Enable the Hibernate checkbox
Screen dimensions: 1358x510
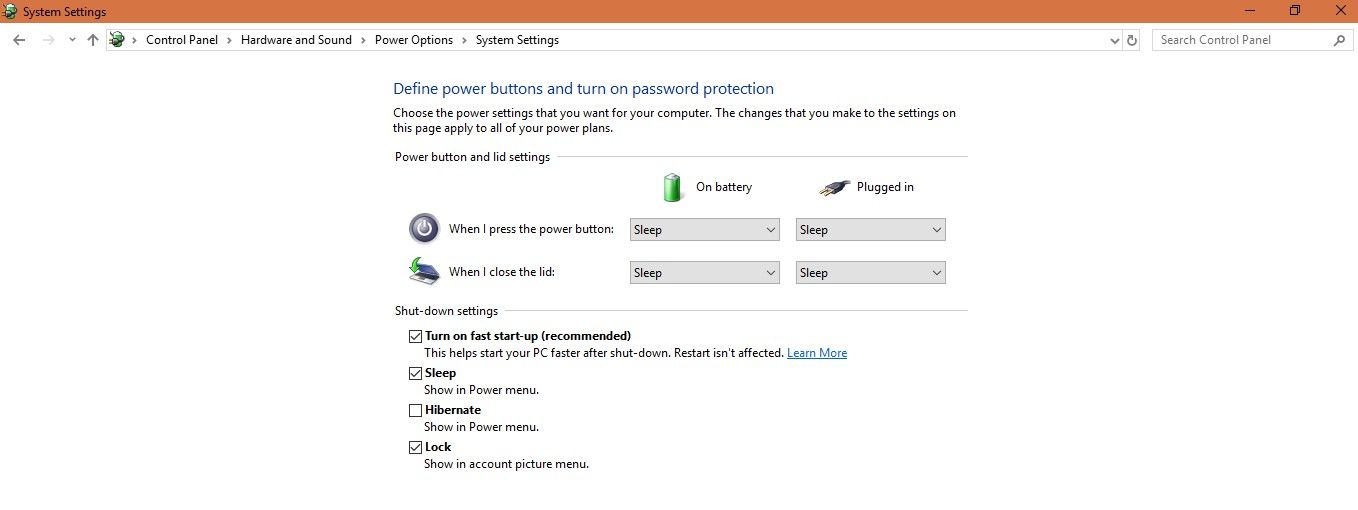pyautogui.click(x=415, y=410)
